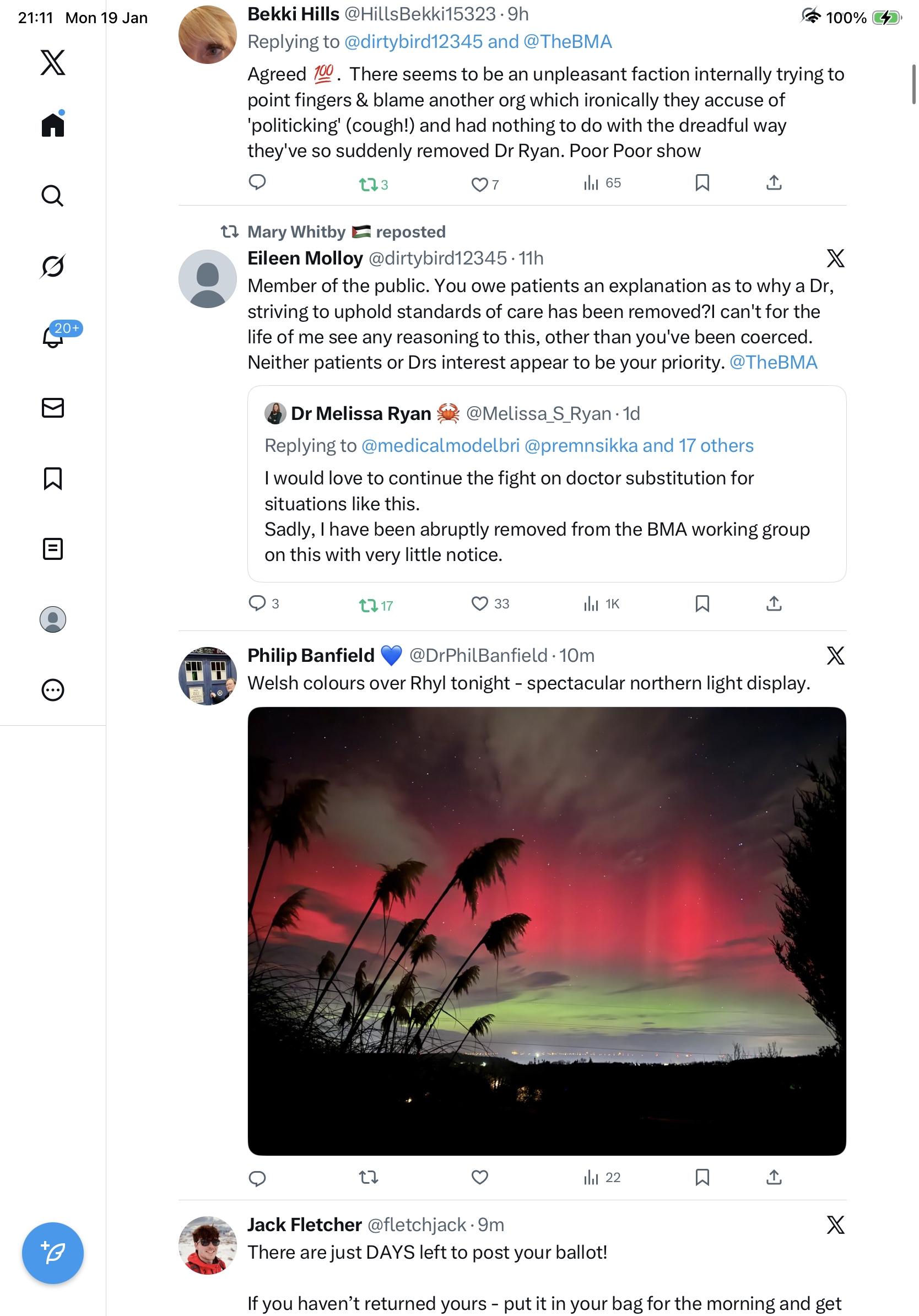Click the timeline scrollbar thumb
The width and height of the screenshot is (919, 1316).
[x=913, y=84]
